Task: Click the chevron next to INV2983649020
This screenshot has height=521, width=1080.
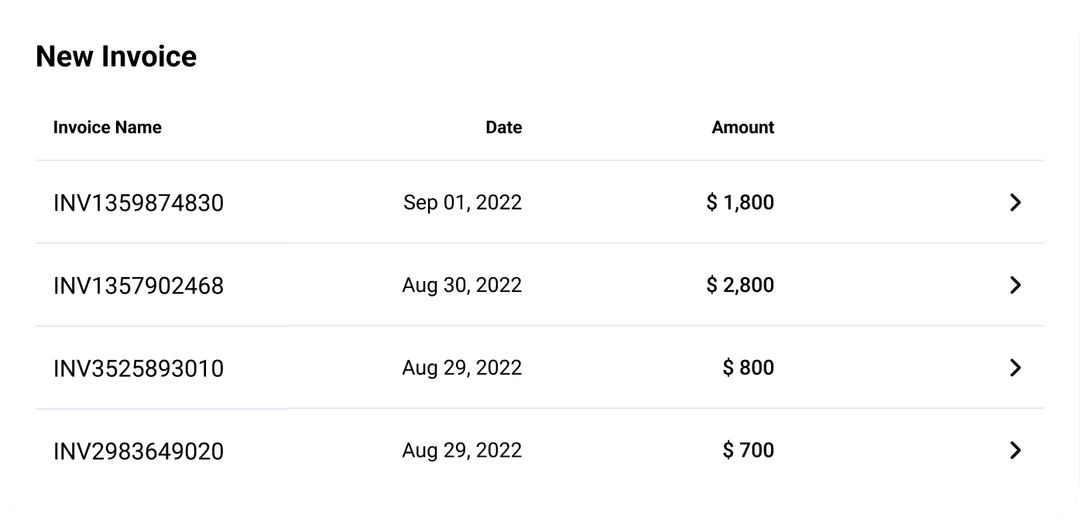Action: [x=1015, y=450]
